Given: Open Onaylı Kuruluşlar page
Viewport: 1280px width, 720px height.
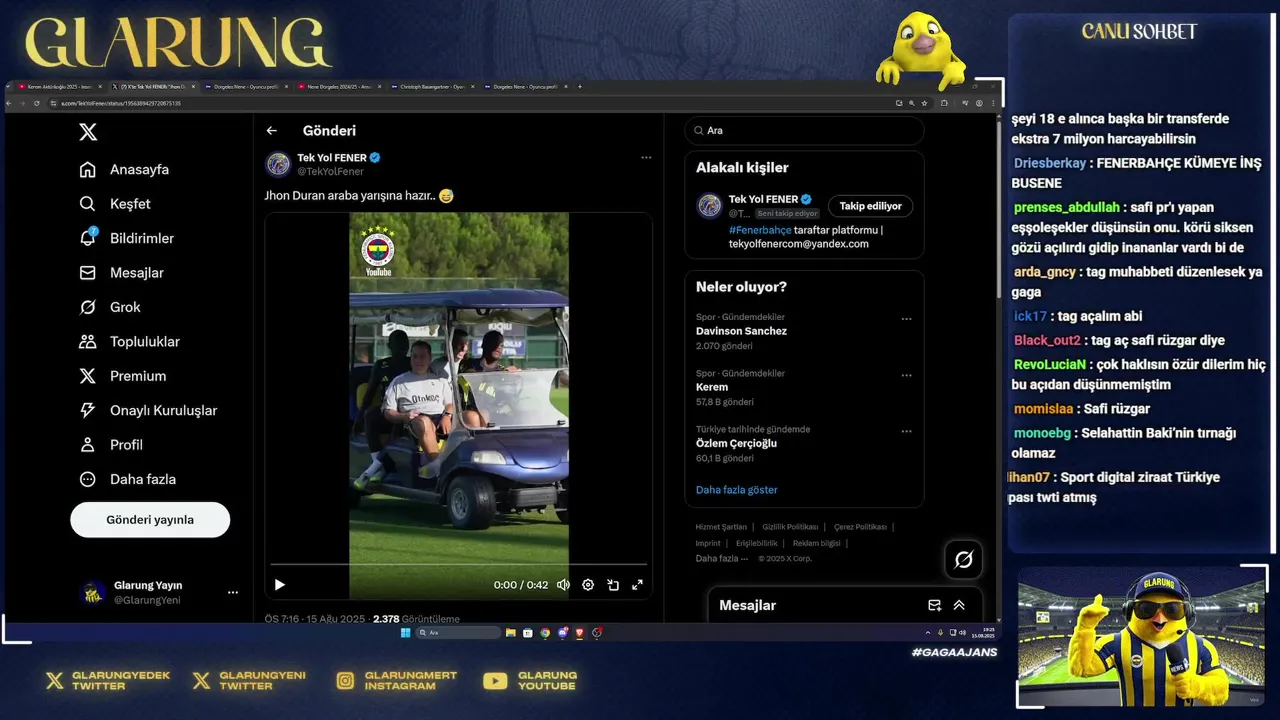Looking at the screenshot, I should point(148,410).
